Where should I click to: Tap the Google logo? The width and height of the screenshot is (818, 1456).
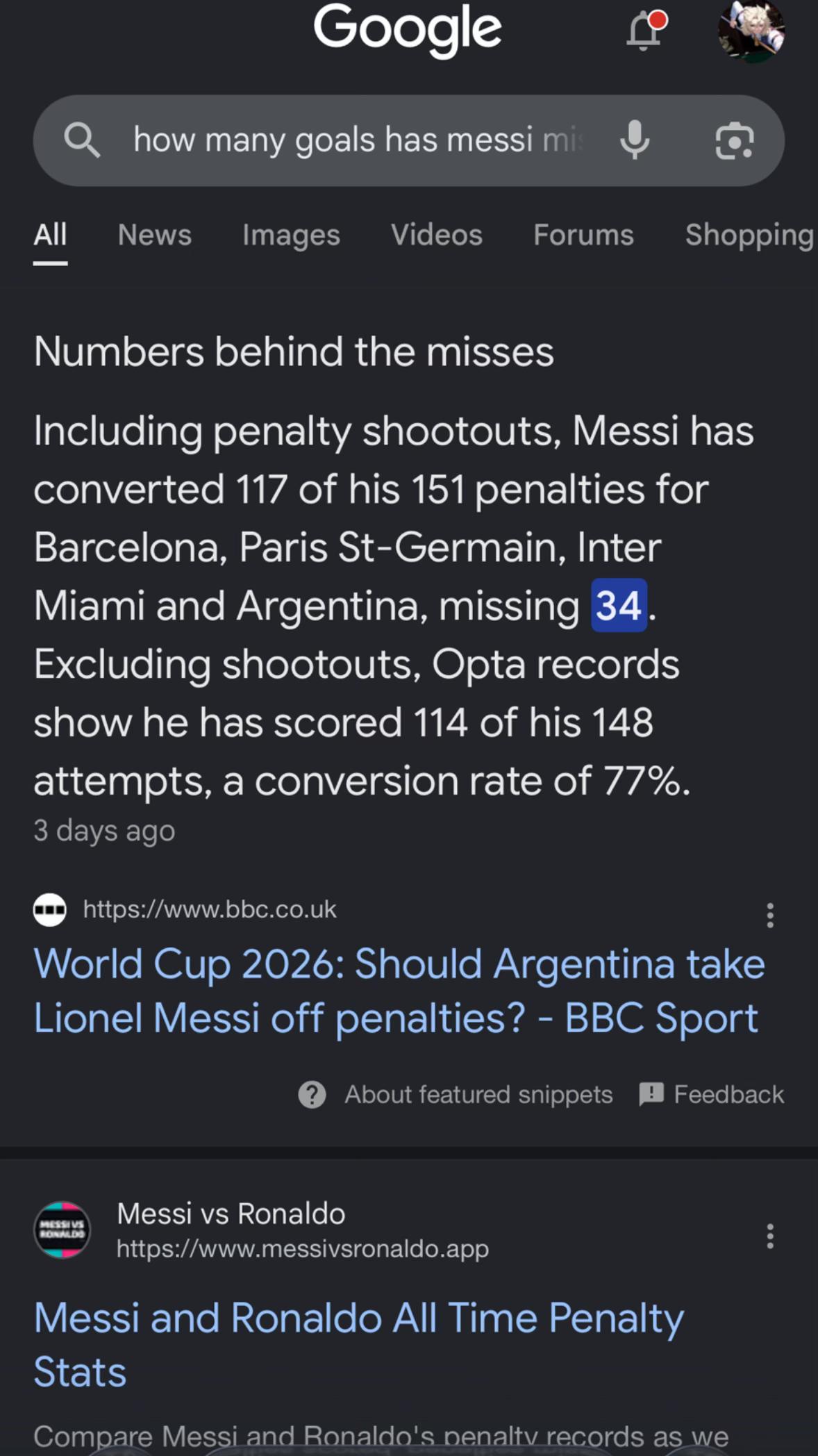[407, 30]
